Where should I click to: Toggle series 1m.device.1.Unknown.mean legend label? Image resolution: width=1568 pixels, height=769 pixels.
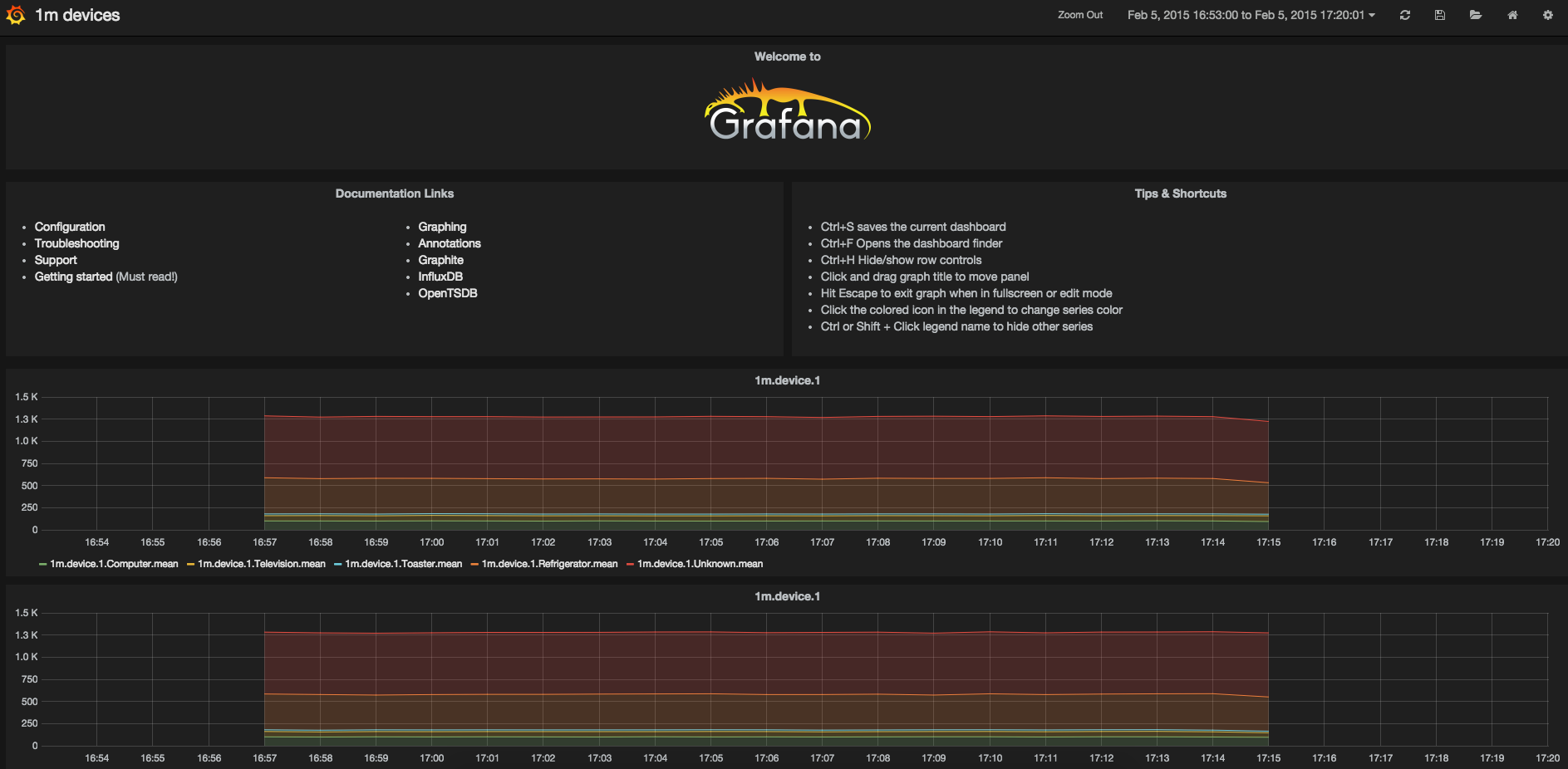click(700, 564)
